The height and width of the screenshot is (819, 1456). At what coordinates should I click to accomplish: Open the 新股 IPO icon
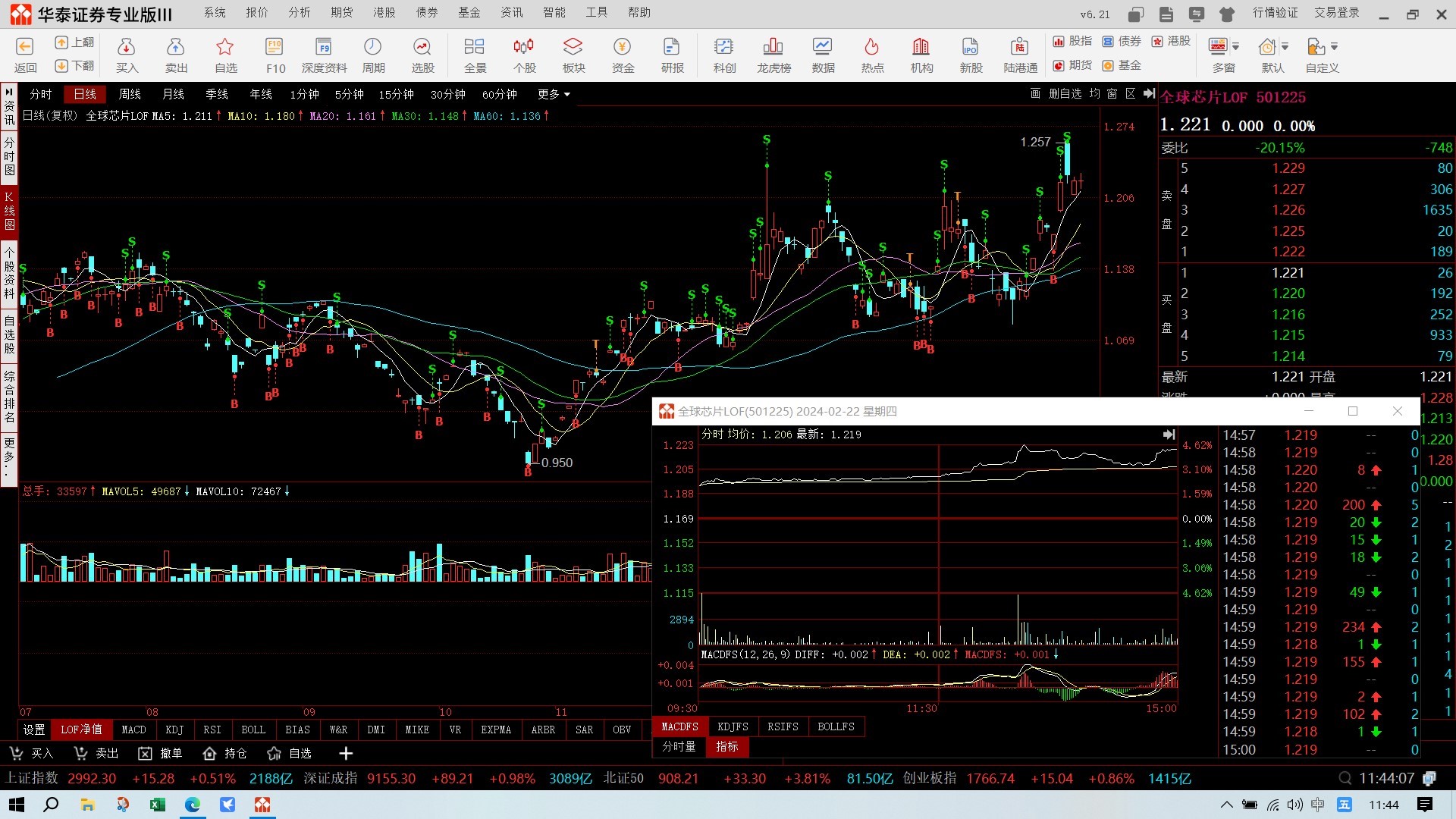click(x=970, y=49)
